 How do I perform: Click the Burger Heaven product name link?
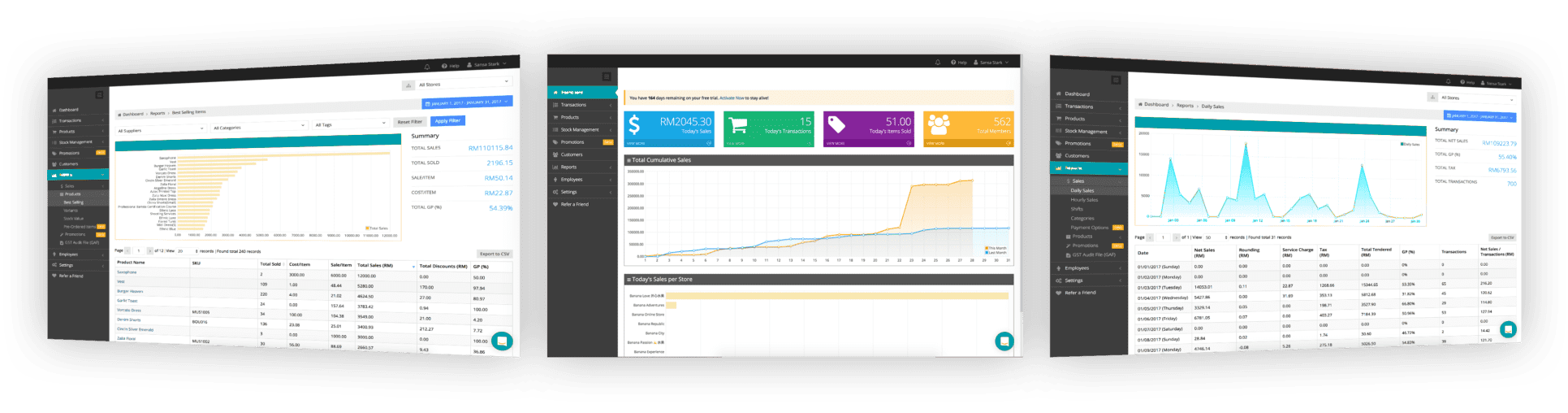(130, 291)
